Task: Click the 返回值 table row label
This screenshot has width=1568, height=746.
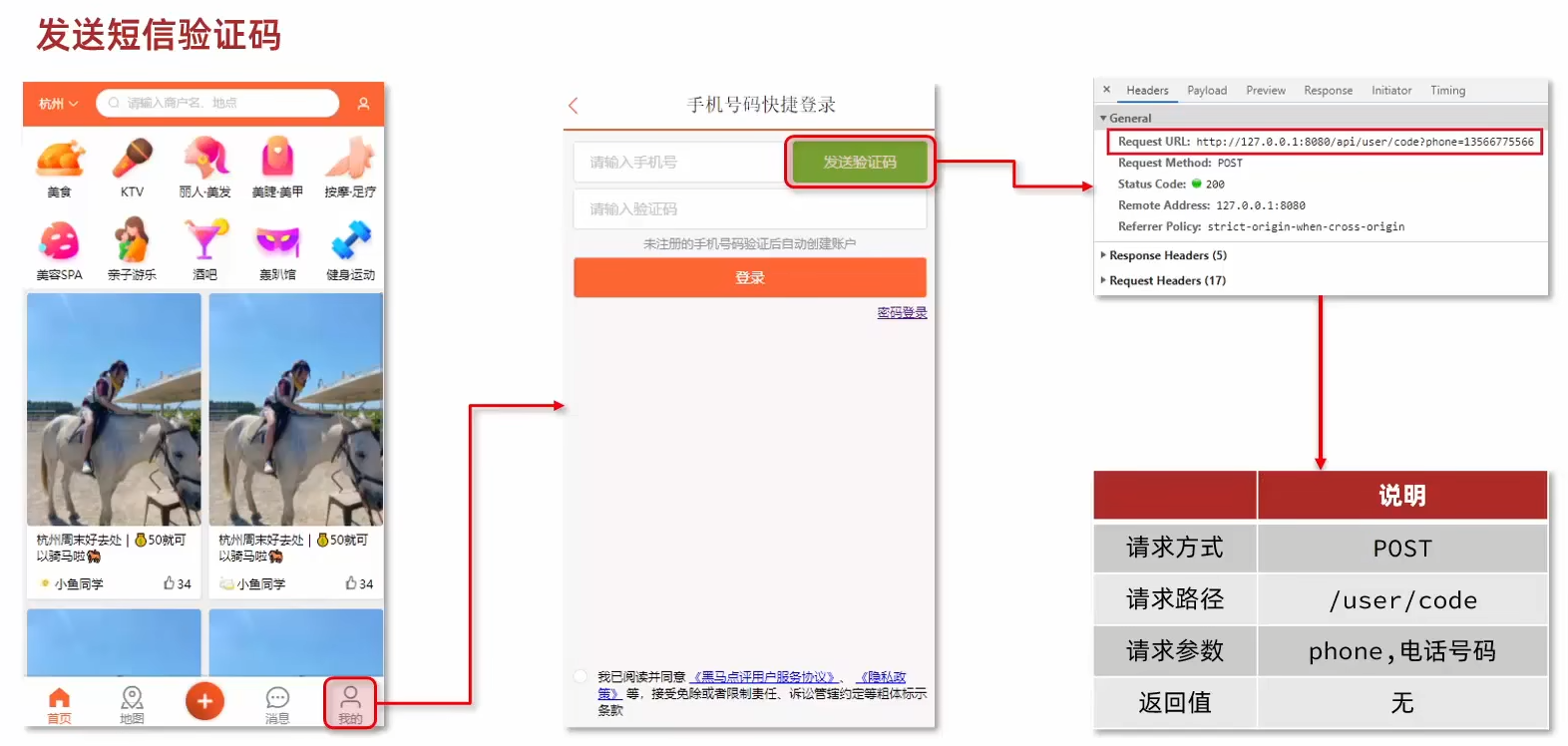Action: coord(1175,703)
